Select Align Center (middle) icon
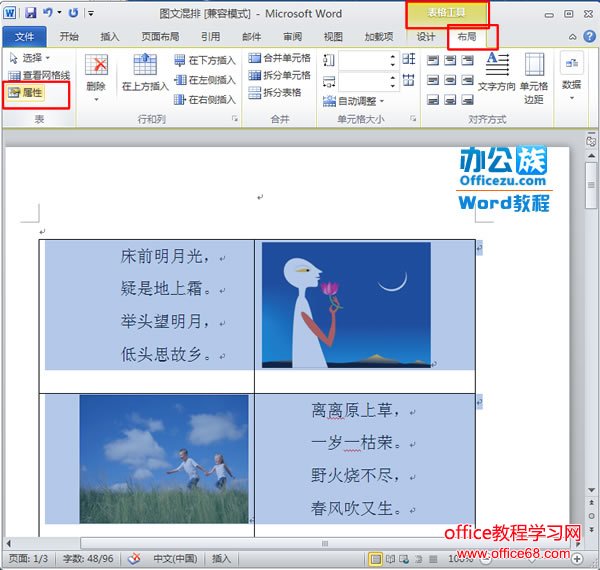The width and height of the screenshot is (600, 570). [450, 80]
